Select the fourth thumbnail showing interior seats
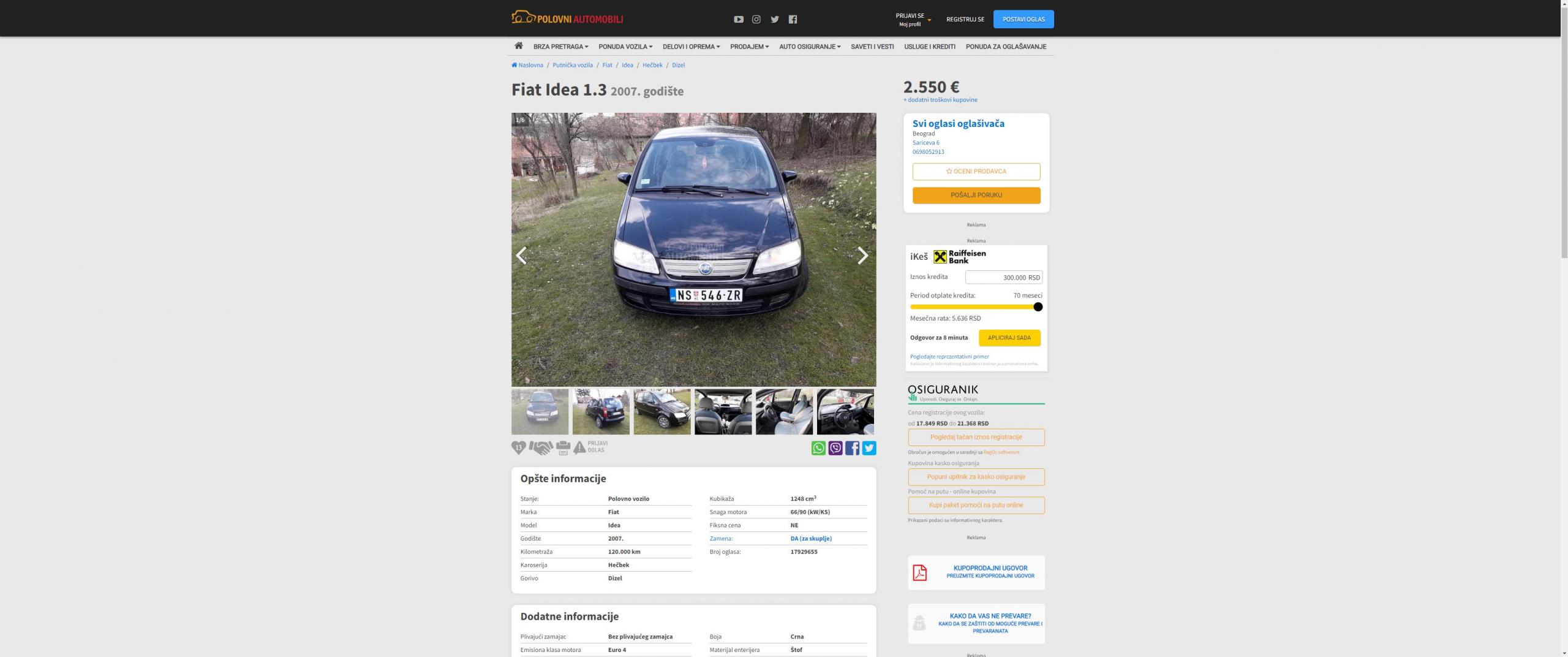This screenshot has width=1568, height=657. pyautogui.click(x=723, y=412)
